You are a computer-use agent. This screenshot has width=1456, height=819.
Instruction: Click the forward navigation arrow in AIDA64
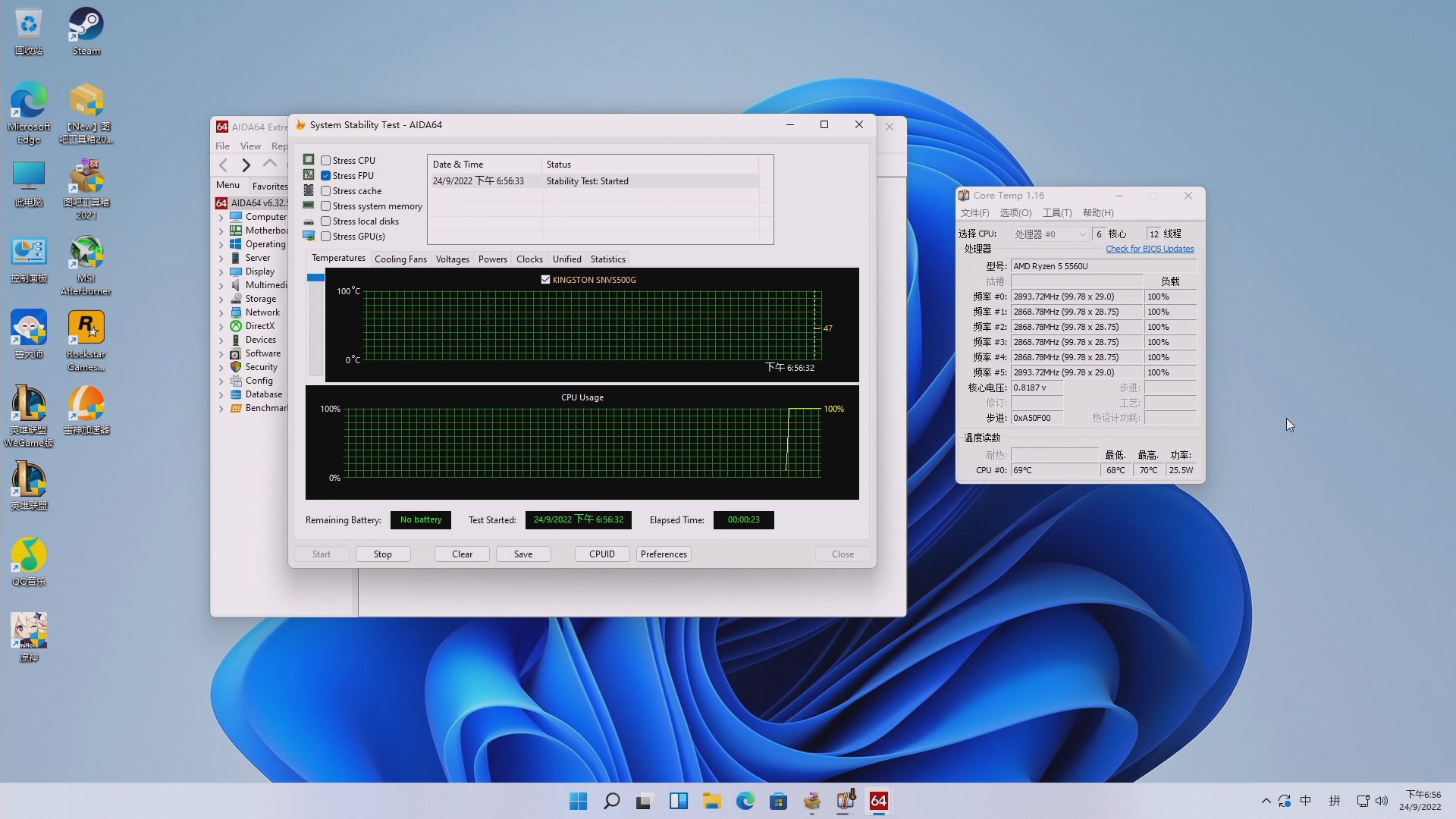(x=246, y=165)
